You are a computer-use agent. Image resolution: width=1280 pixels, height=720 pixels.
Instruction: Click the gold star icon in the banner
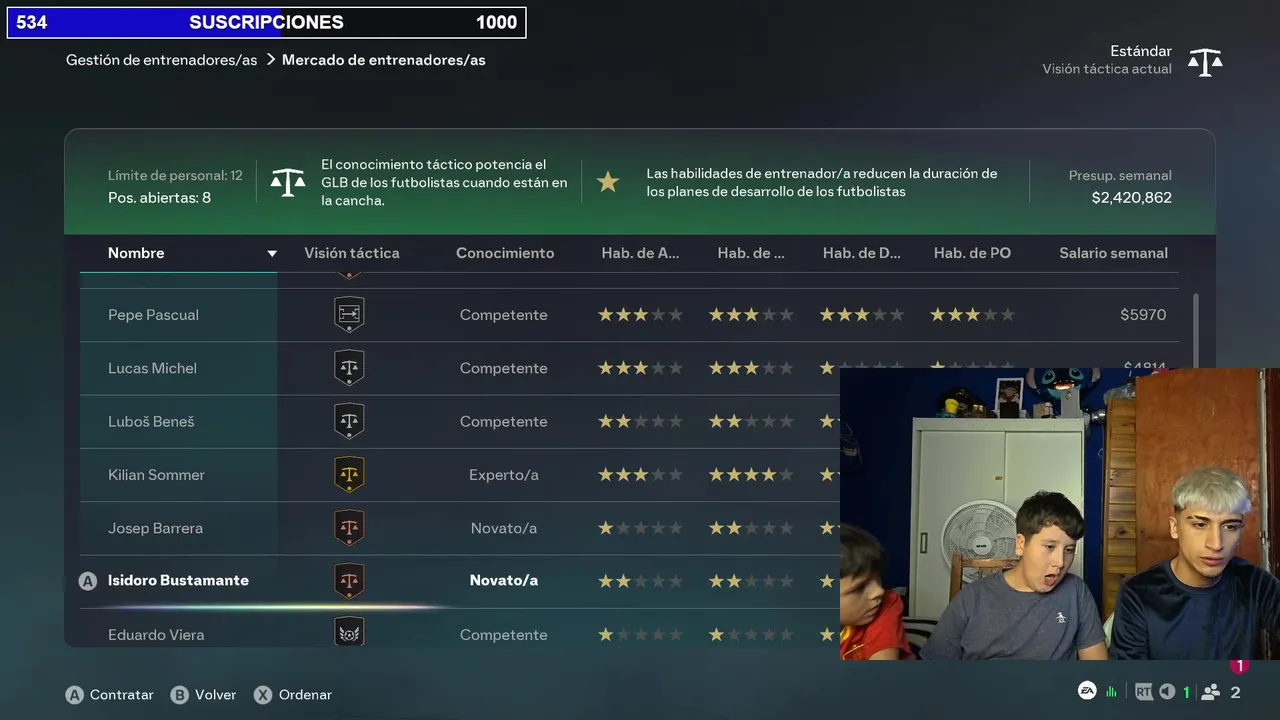(608, 182)
